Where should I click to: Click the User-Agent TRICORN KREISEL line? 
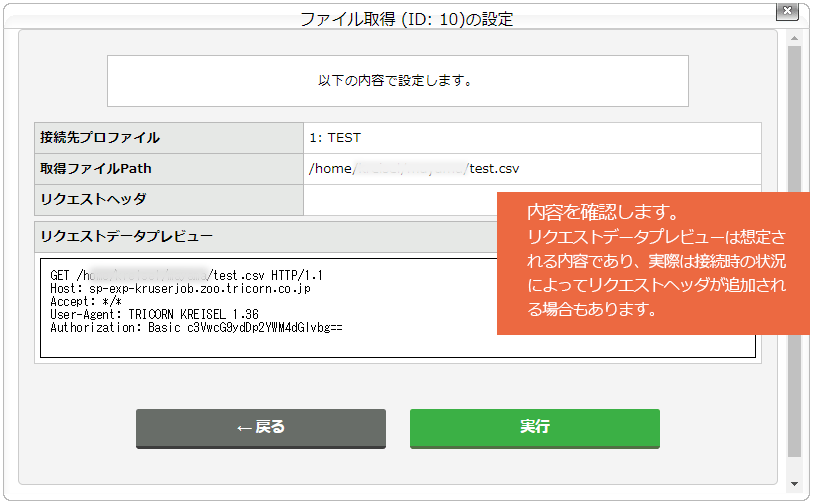154,315
